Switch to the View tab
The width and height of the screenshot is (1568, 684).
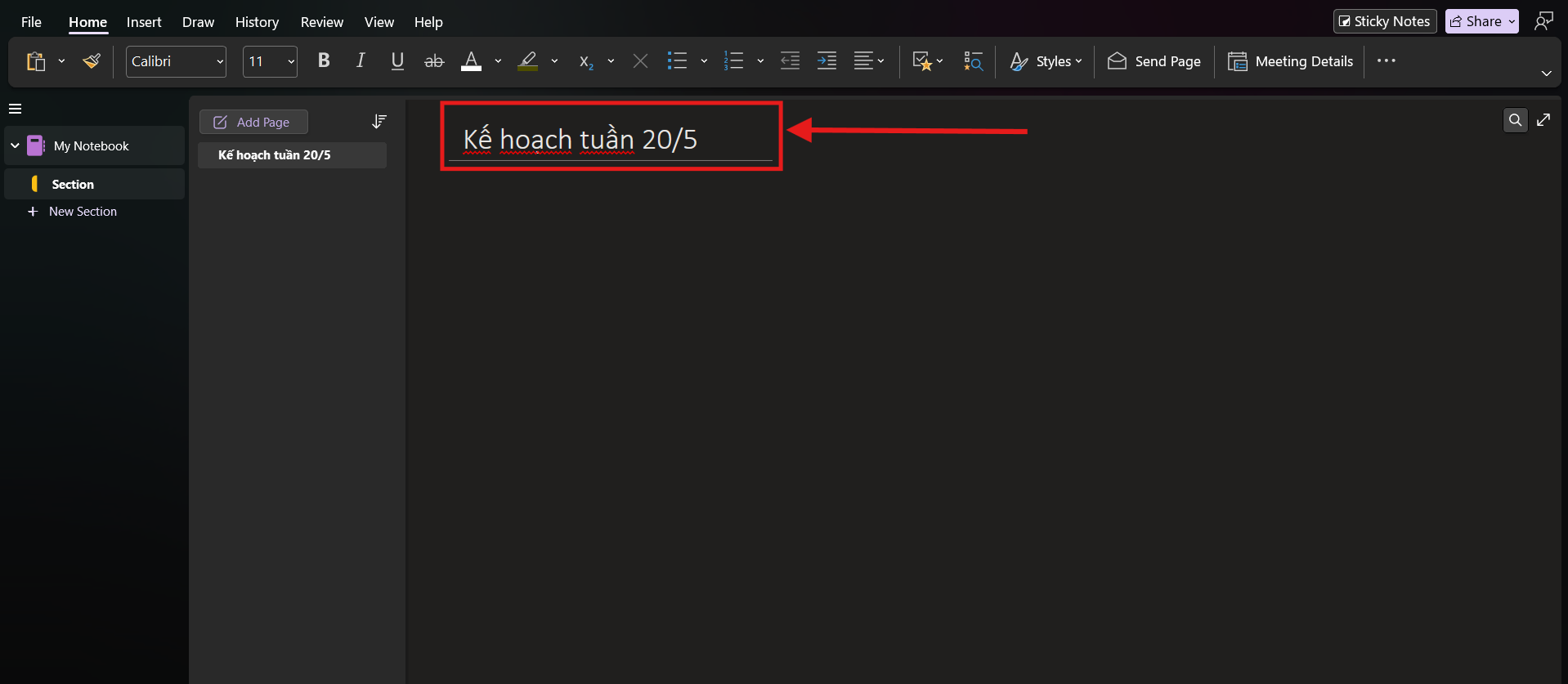(379, 22)
